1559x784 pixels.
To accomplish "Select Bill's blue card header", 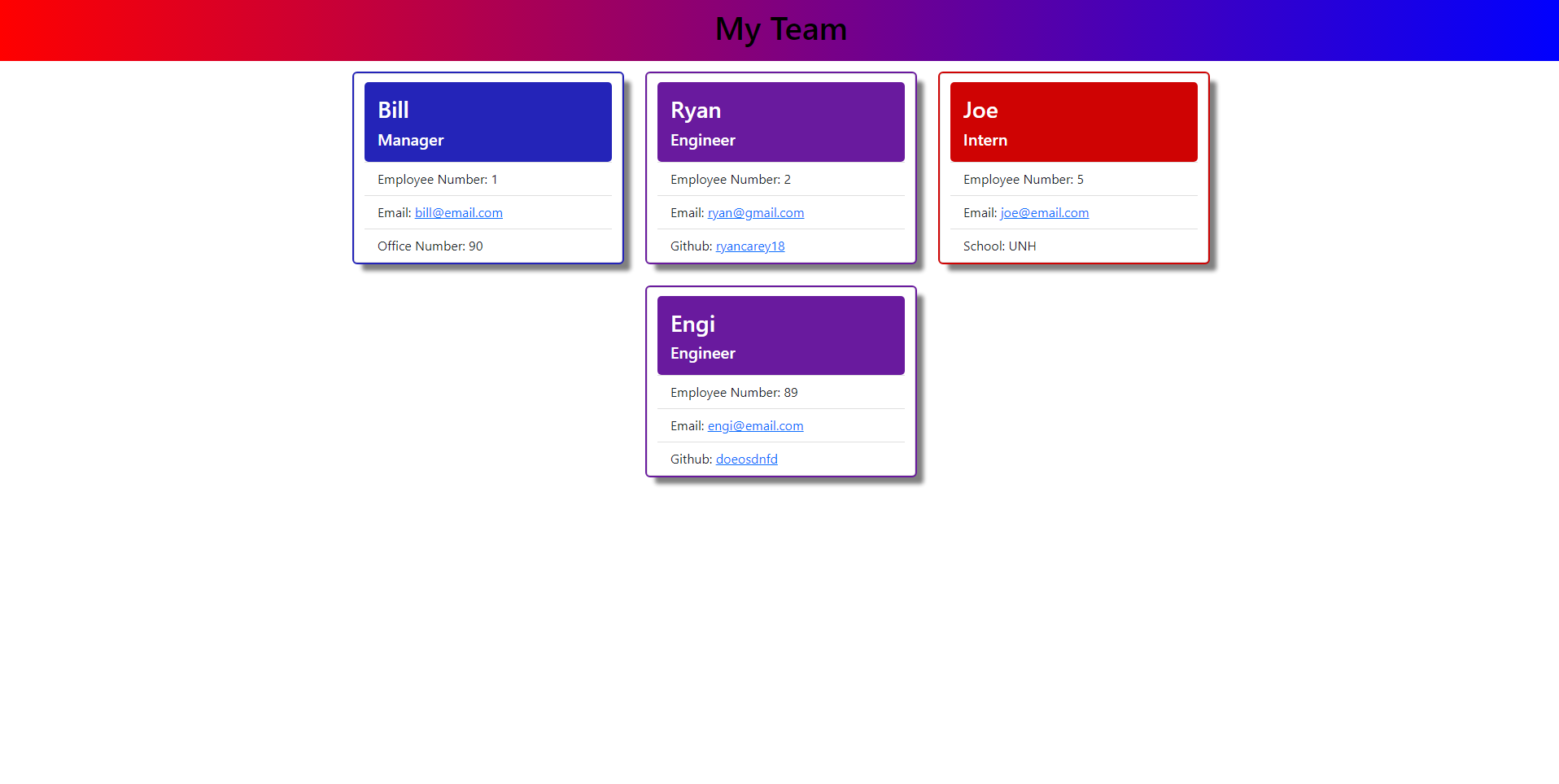I will pyautogui.click(x=487, y=121).
